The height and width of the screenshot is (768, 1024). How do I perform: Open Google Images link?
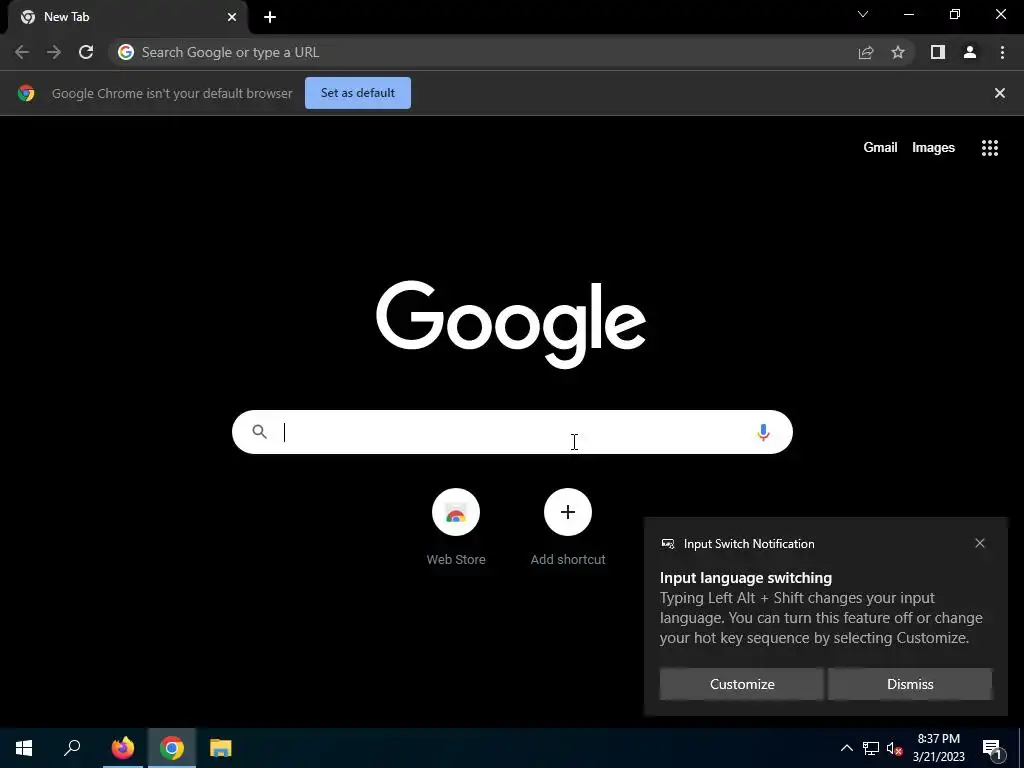pos(933,148)
